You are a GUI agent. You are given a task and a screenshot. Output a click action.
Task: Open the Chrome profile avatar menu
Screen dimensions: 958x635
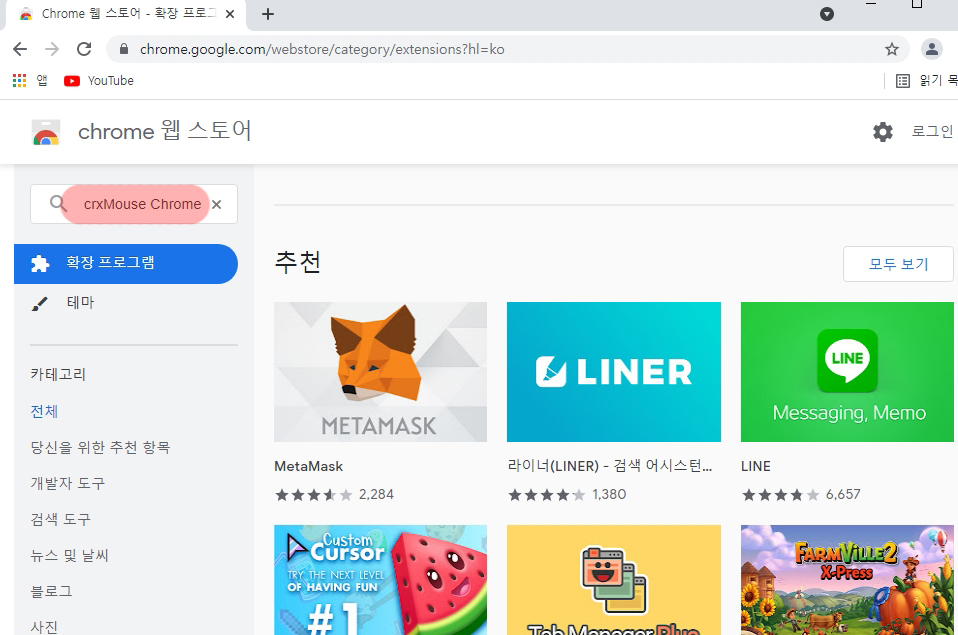[931, 50]
